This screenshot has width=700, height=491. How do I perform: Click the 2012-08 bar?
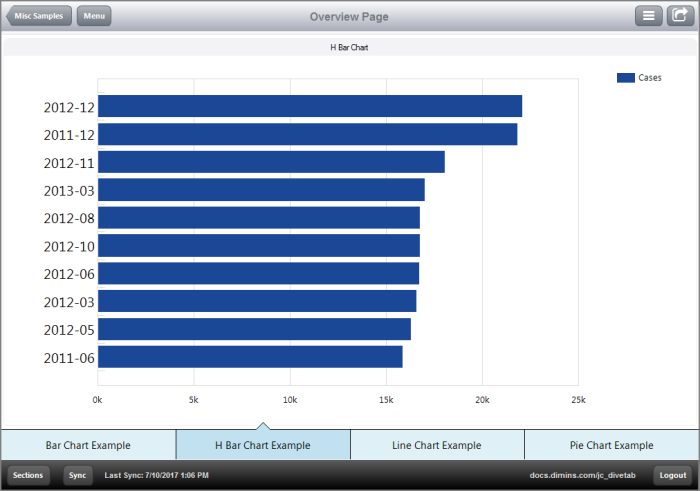point(258,218)
